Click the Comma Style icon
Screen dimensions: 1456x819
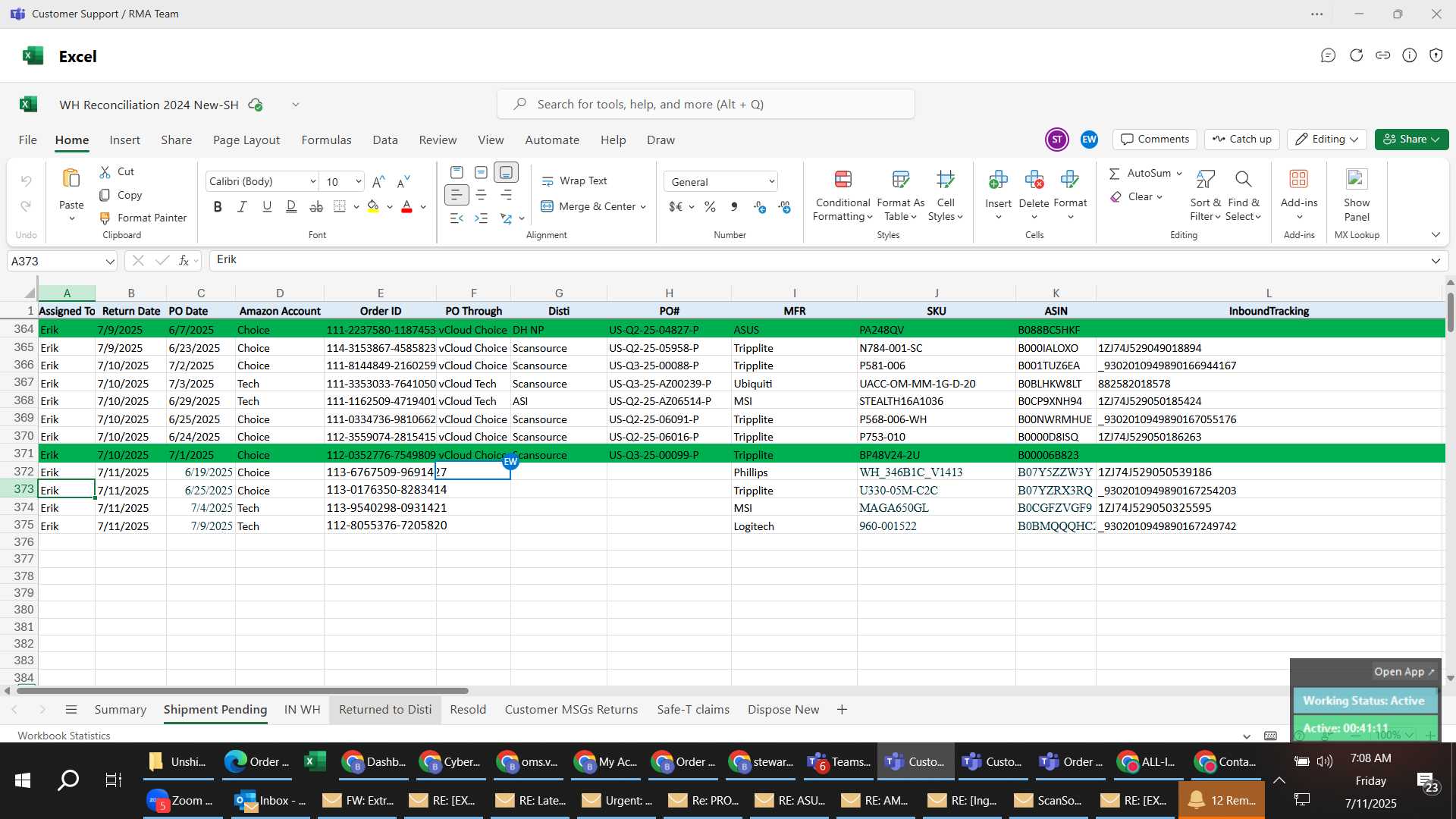733,206
